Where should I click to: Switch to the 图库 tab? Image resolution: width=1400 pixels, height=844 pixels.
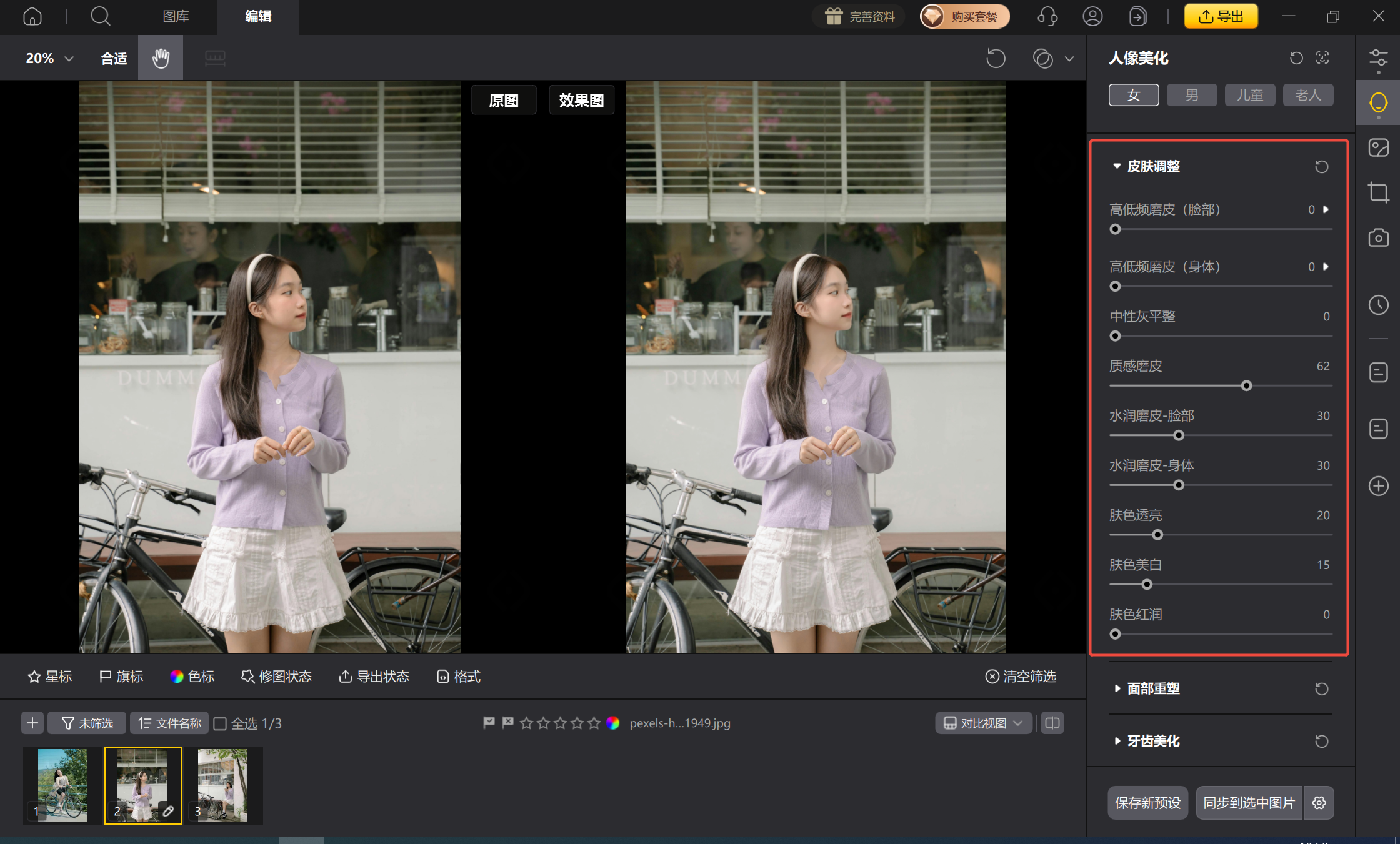tap(176, 16)
